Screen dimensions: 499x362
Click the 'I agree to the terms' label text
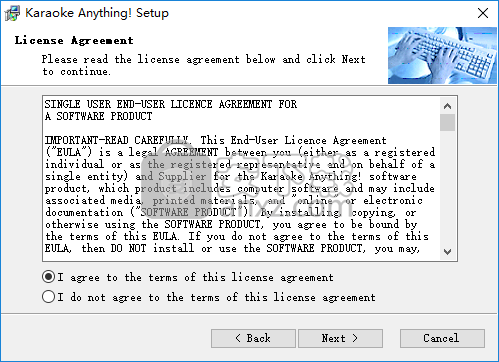tap(195, 277)
